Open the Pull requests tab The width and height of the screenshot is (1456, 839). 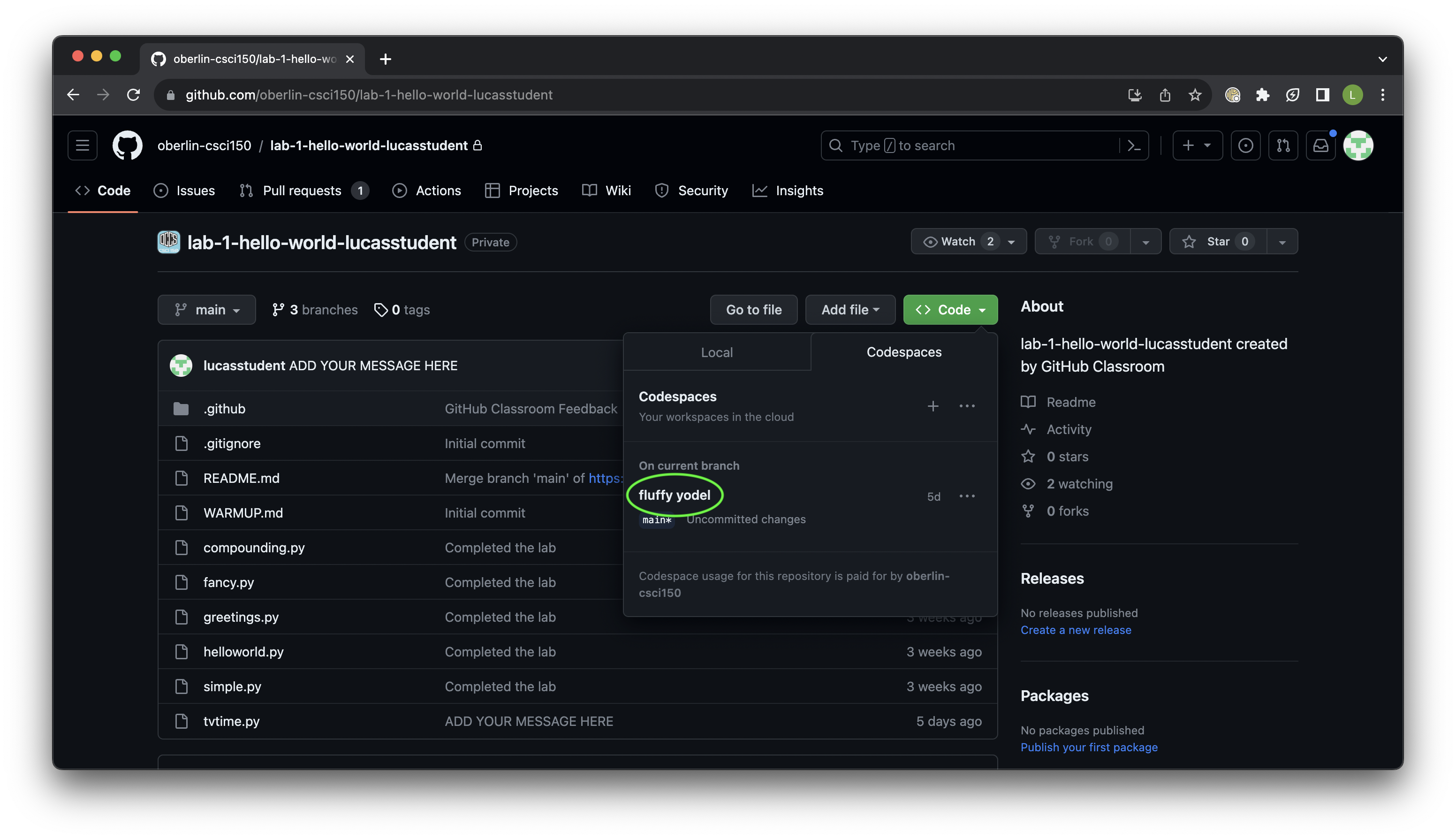tap(303, 191)
